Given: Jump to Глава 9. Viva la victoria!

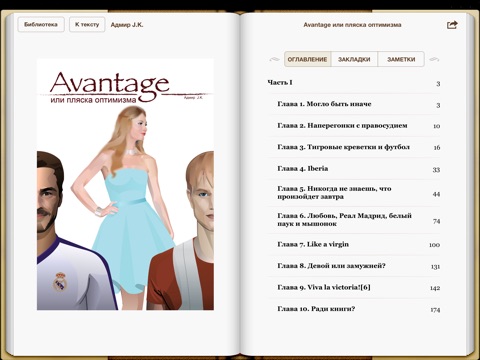Looking at the screenshot, I should pos(354,287).
